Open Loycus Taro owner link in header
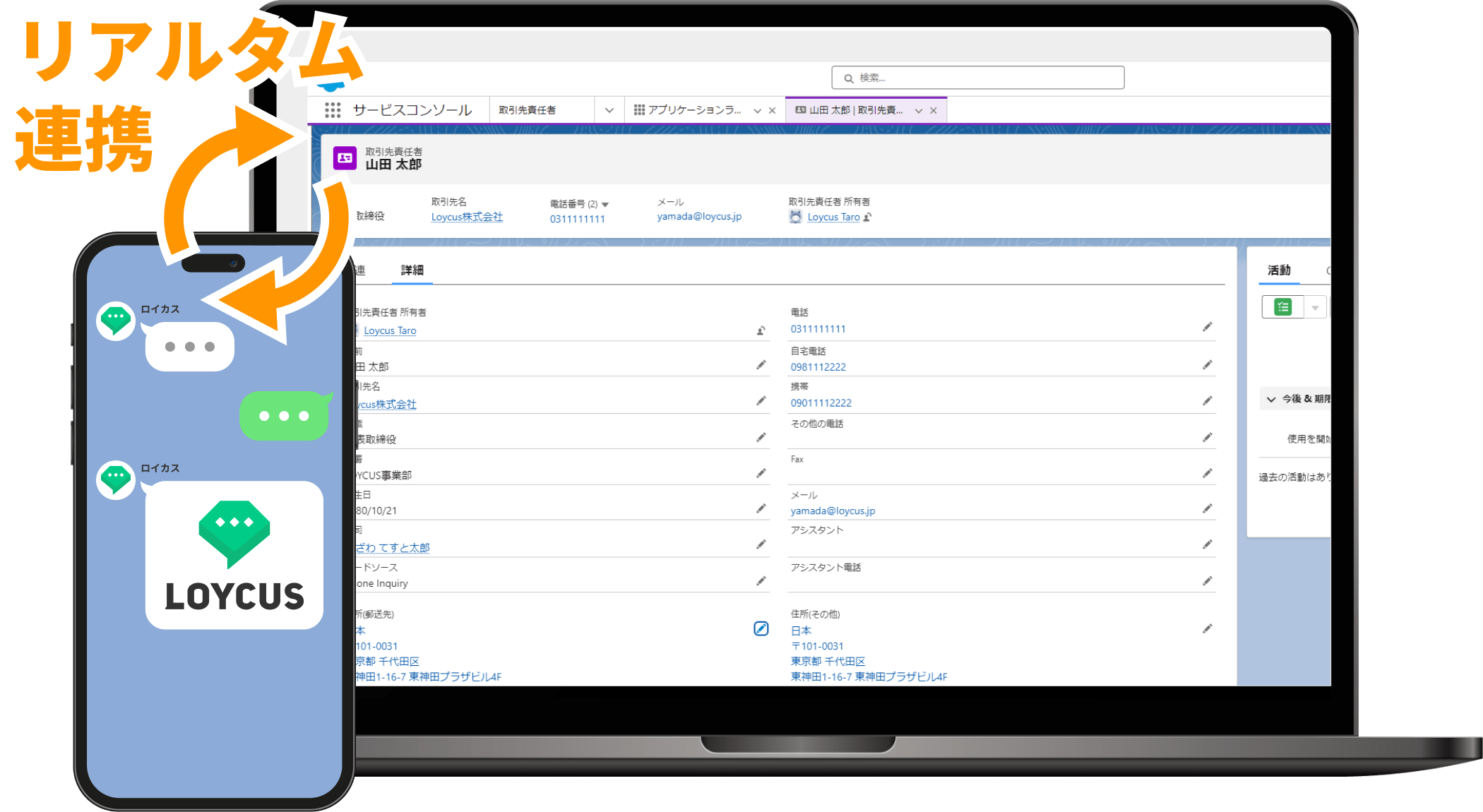 [x=833, y=217]
